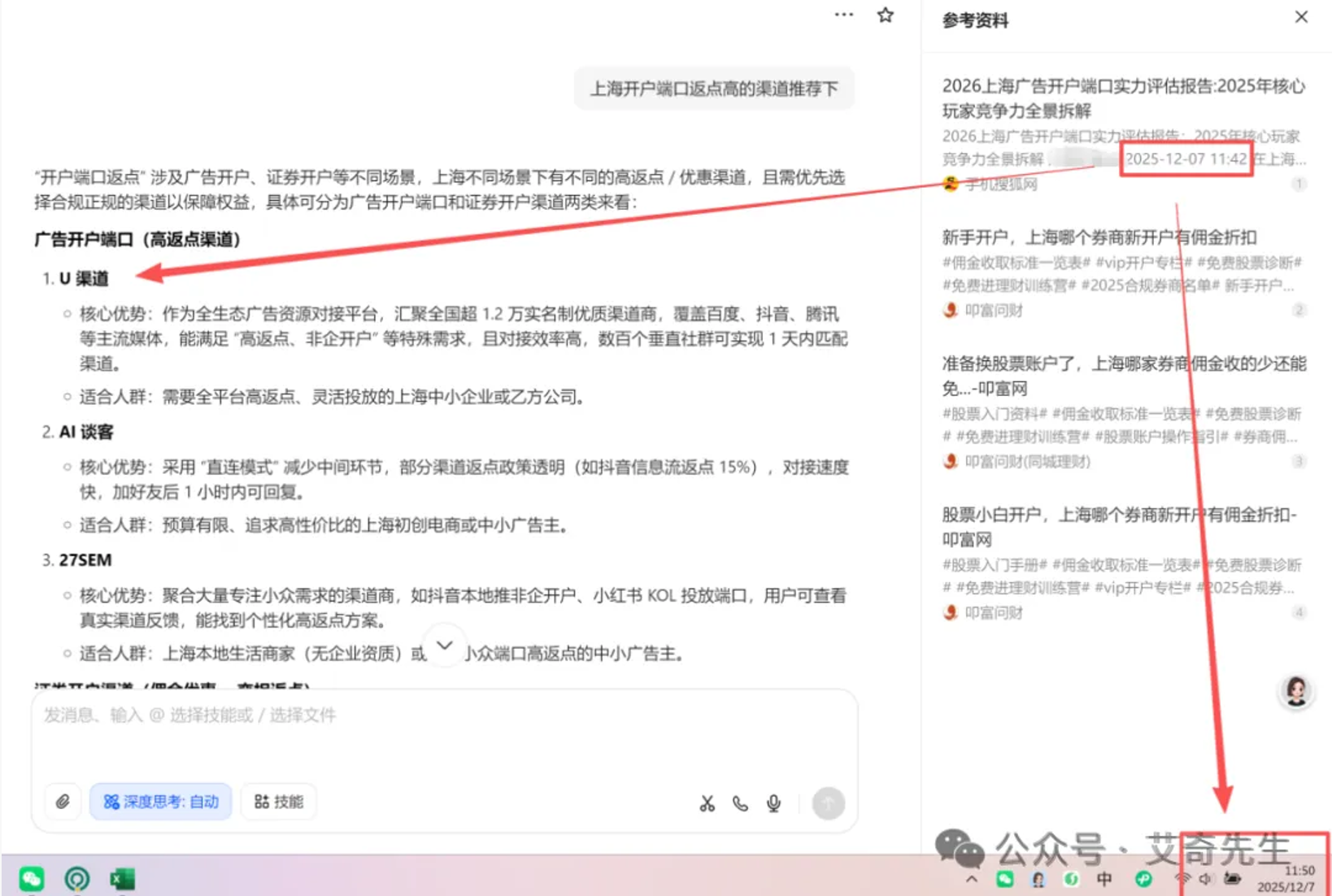
Task: Open the 2026上海广告开户端口 report reference
Action: tap(1122, 98)
